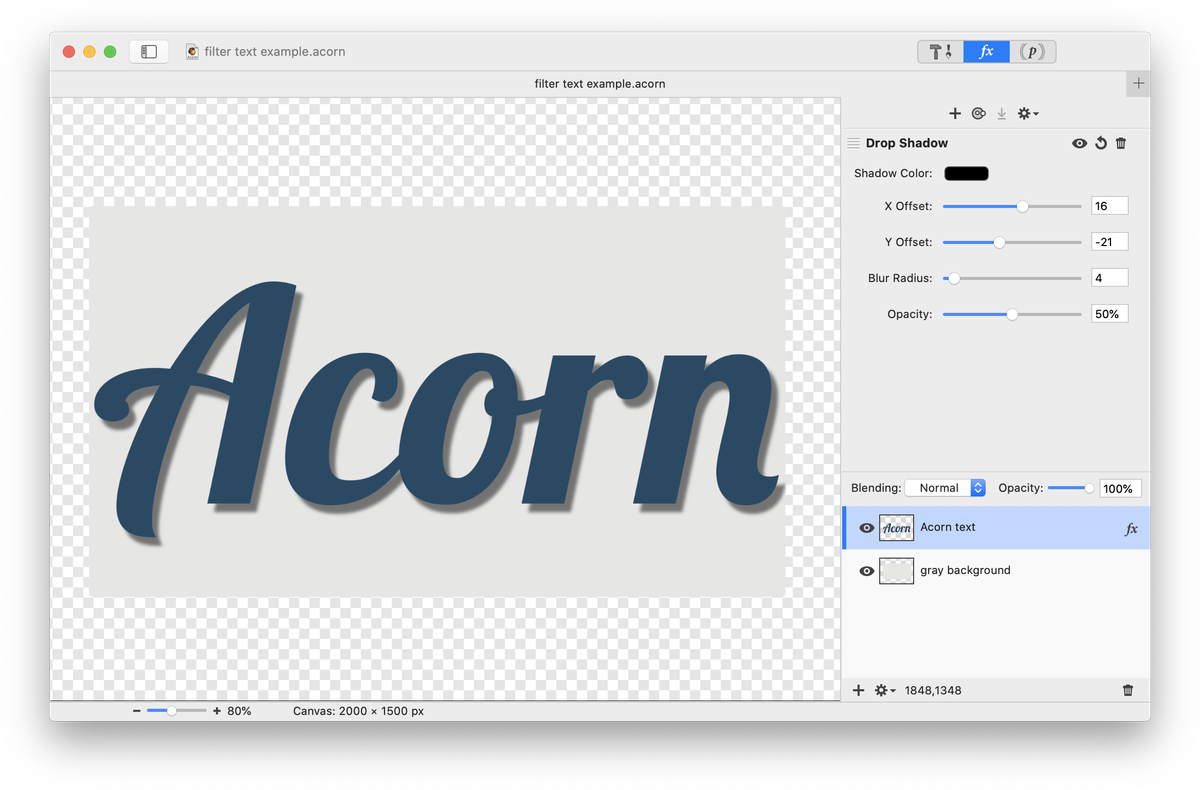Delete the selected layer with trash icon
This screenshot has width=1200, height=790.
click(x=1128, y=690)
